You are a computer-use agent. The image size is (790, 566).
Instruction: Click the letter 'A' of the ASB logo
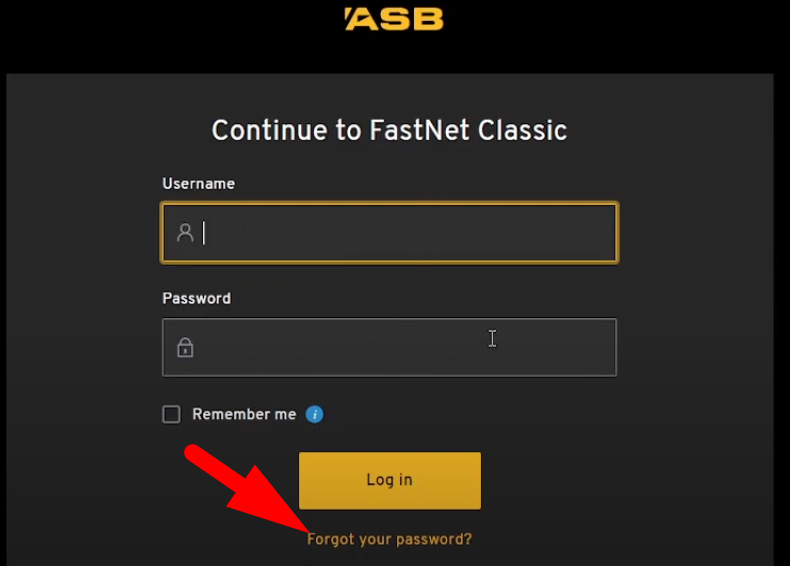click(359, 19)
